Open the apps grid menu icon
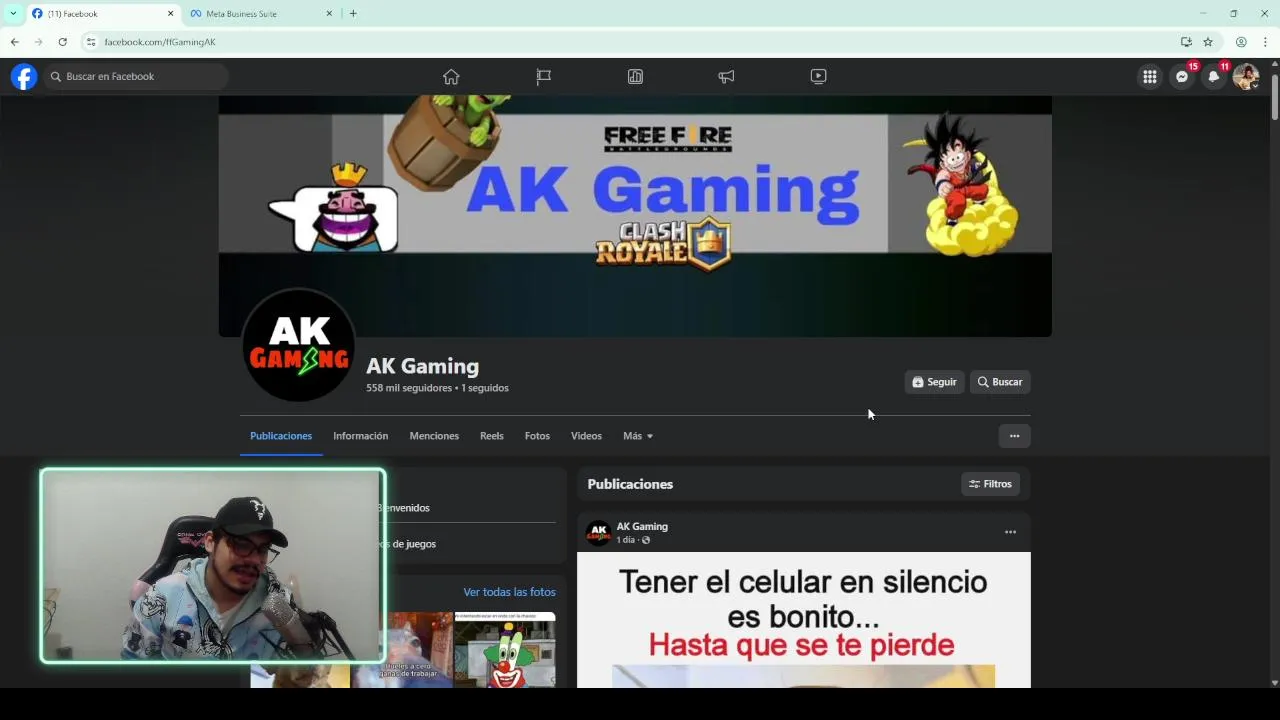 1150,77
